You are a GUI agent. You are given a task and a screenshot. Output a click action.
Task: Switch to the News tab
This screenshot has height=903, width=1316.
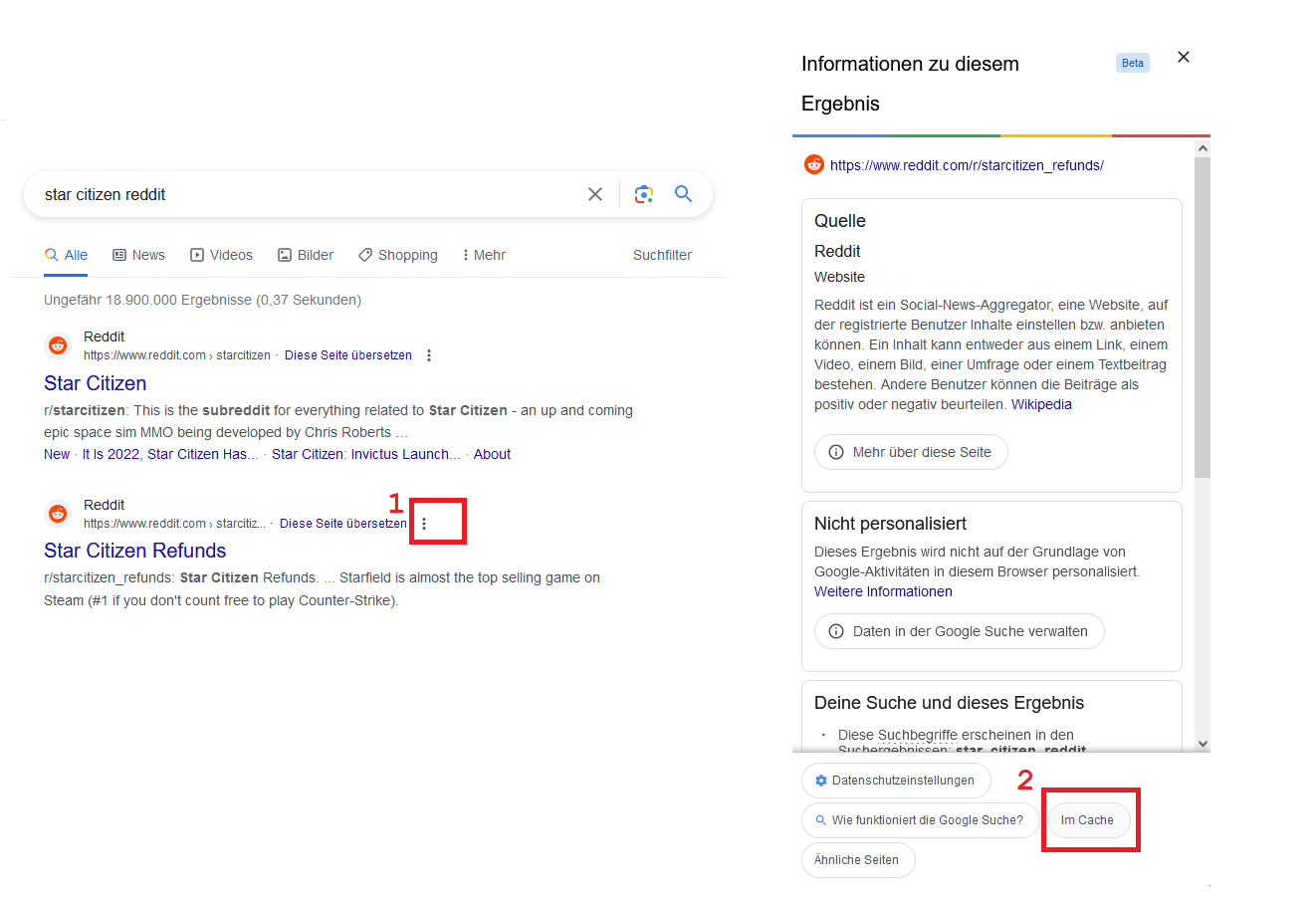(x=138, y=255)
